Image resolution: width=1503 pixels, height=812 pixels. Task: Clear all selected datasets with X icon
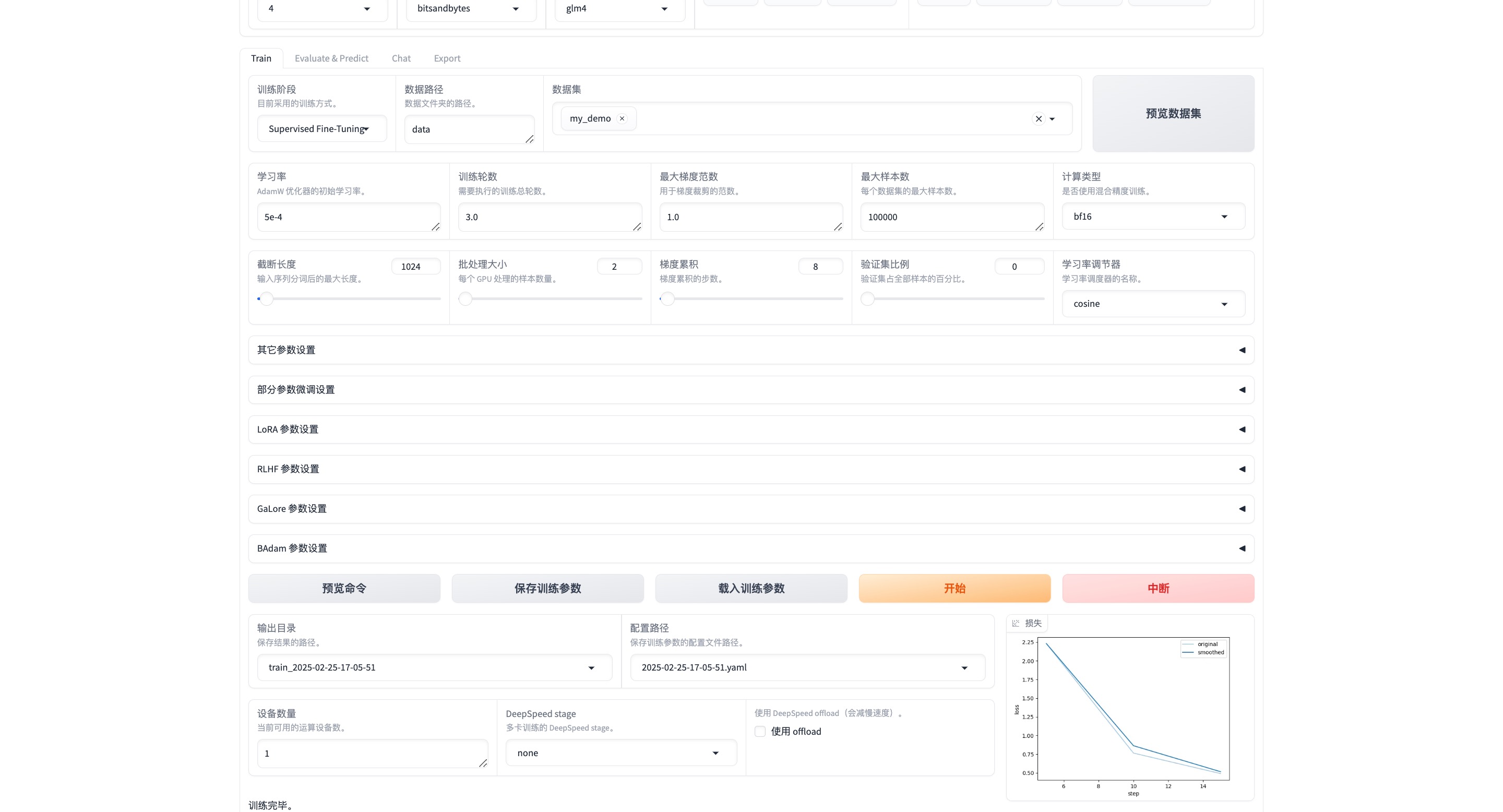pyautogui.click(x=1039, y=119)
